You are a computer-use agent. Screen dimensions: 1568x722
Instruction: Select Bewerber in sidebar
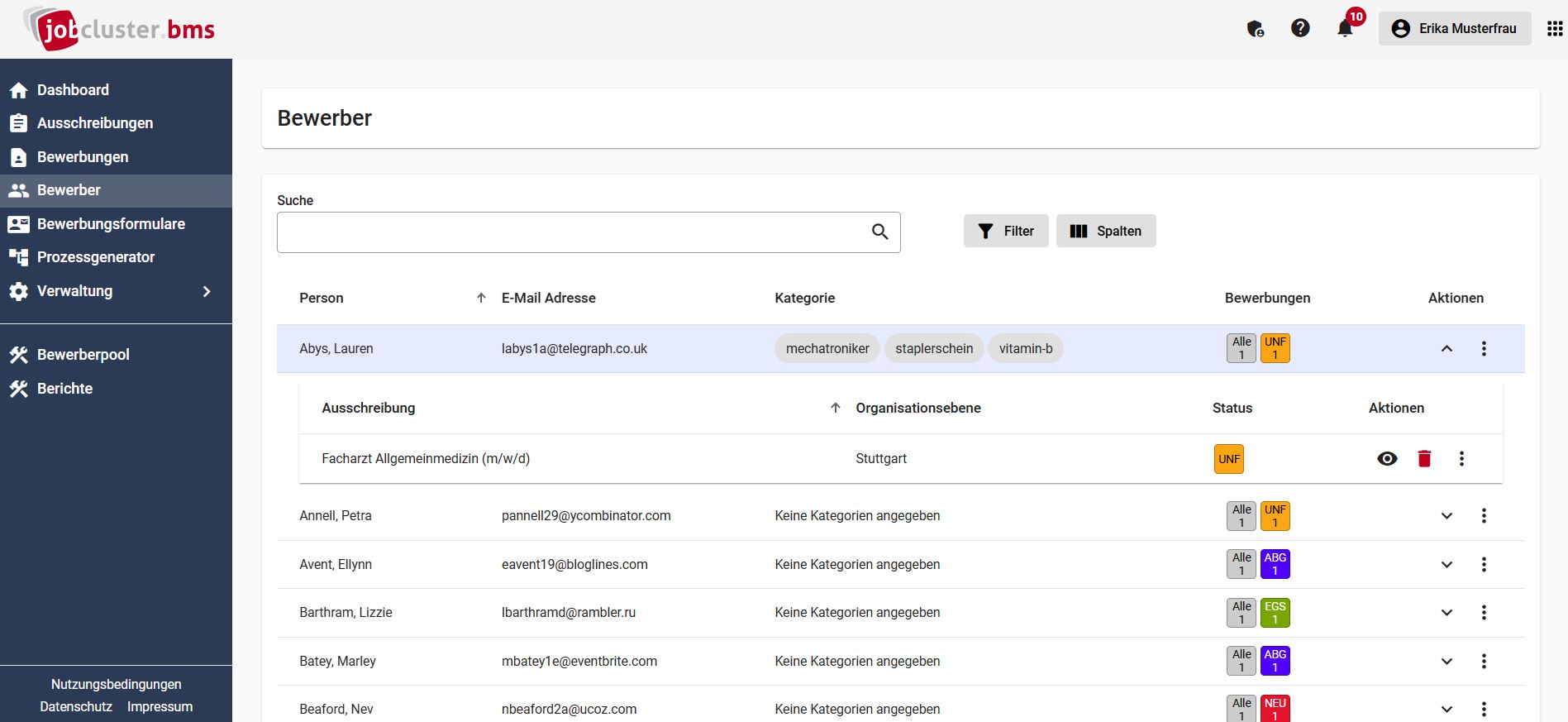tap(116, 190)
